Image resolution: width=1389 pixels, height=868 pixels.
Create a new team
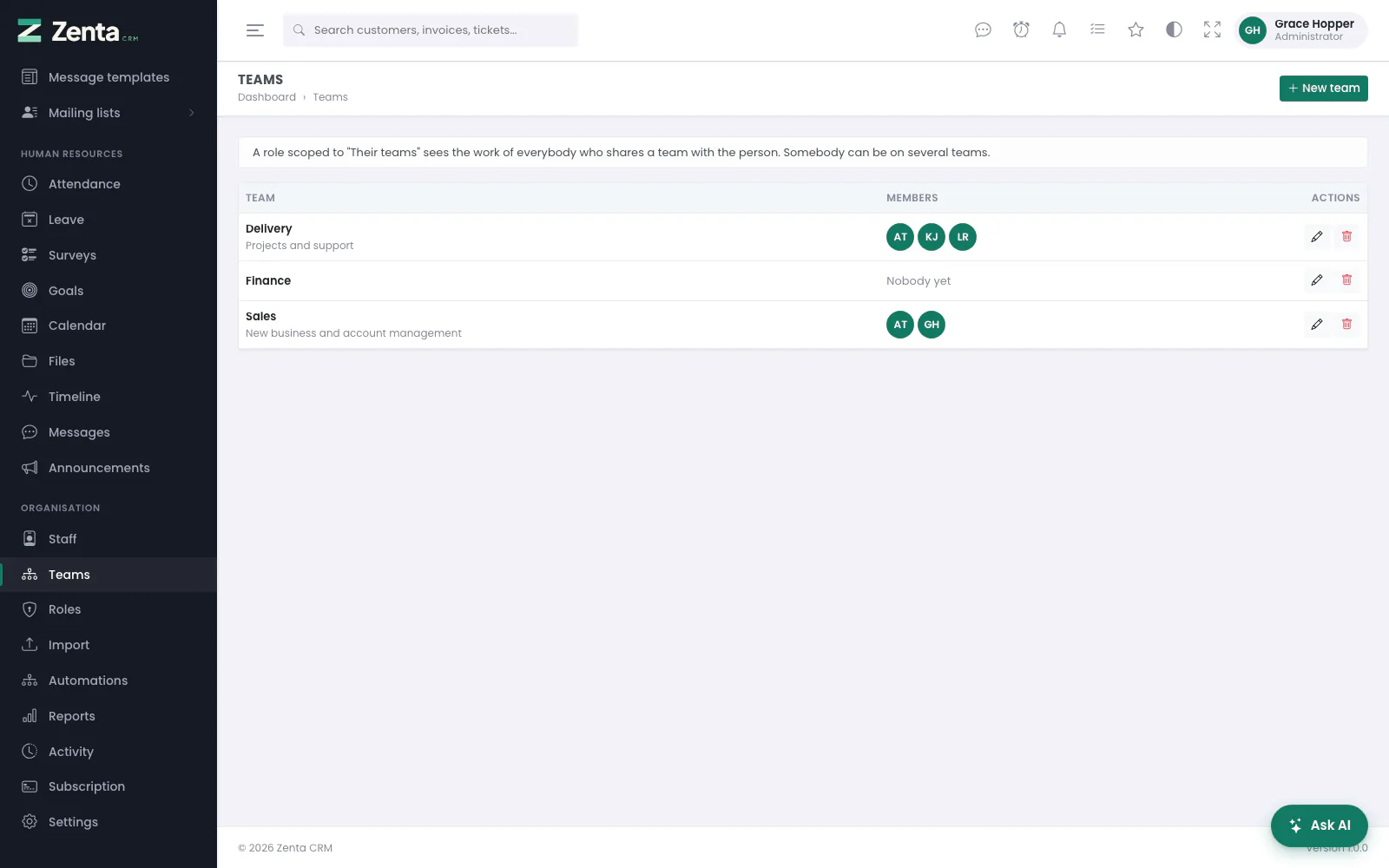[1323, 89]
